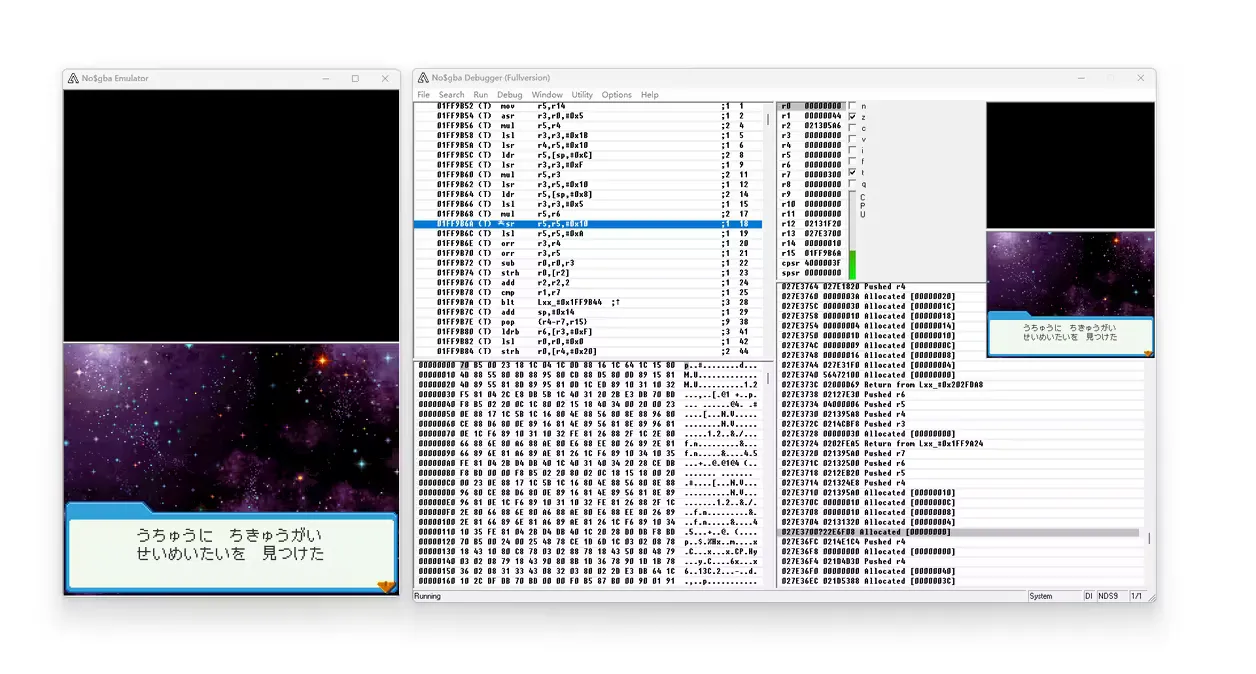The height and width of the screenshot is (674, 1256).
Task: Expand the Options menu
Action: tap(616, 95)
